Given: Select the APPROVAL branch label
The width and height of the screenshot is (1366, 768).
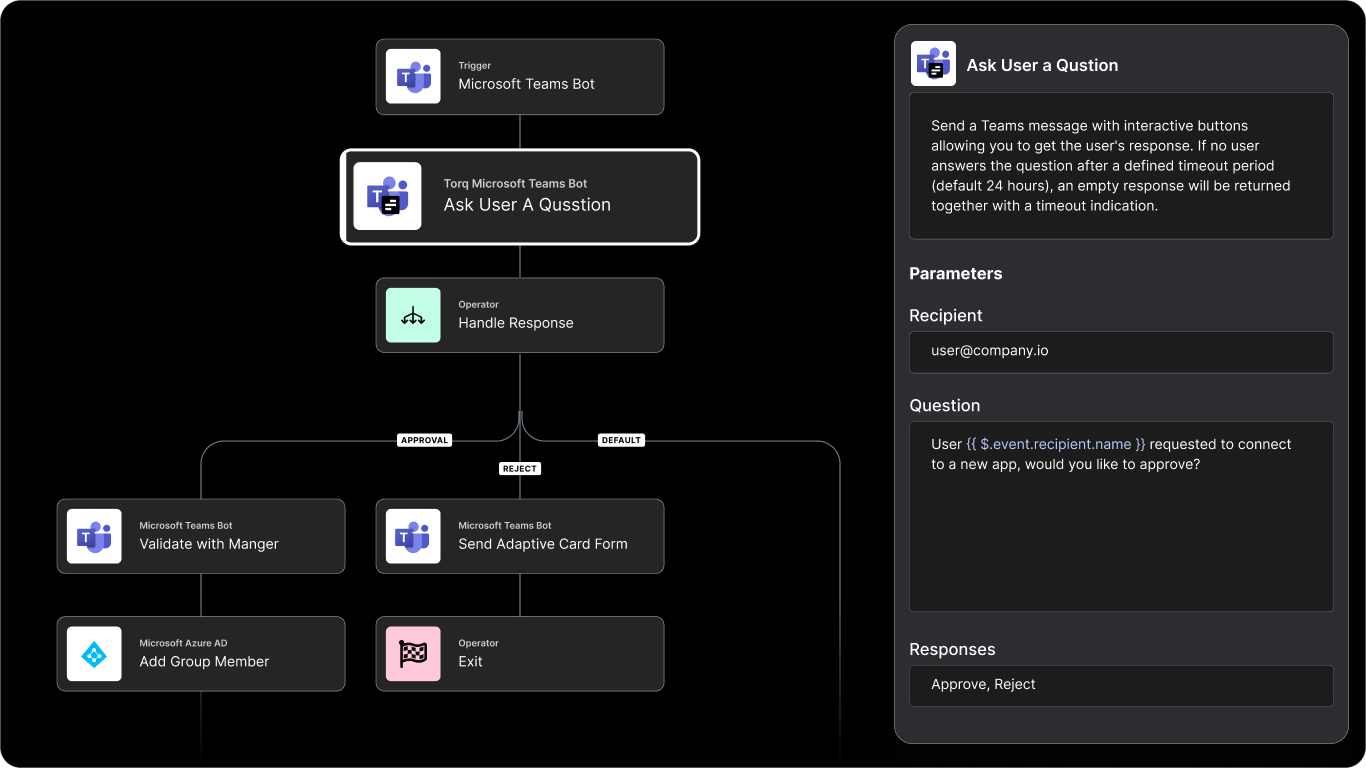Looking at the screenshot, I should tap(424, 440).
